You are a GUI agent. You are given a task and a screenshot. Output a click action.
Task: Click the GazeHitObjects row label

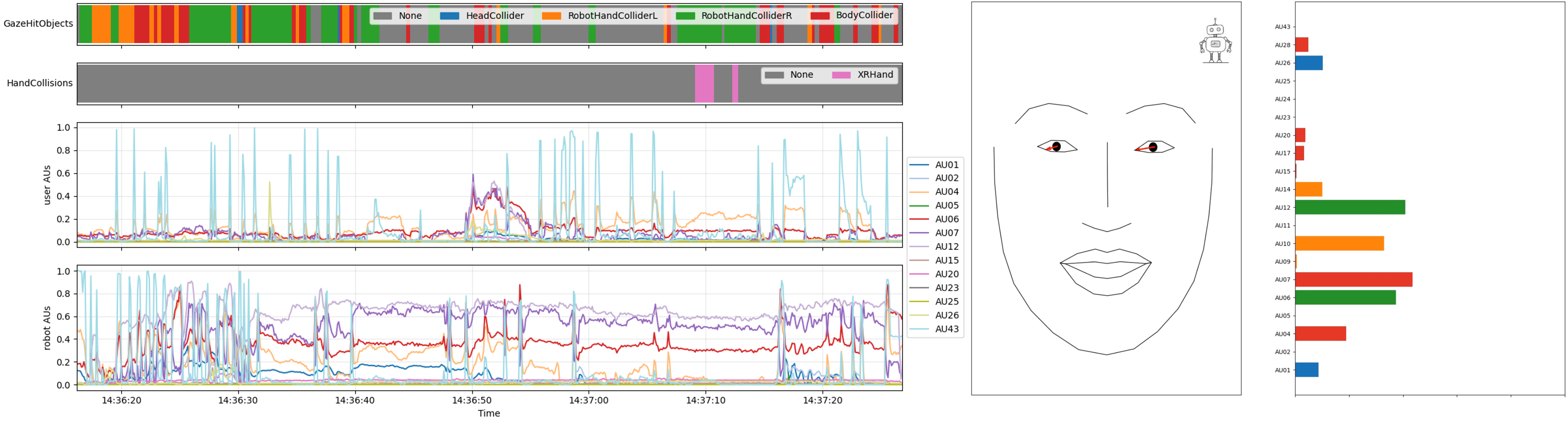[x=38, y=24]
